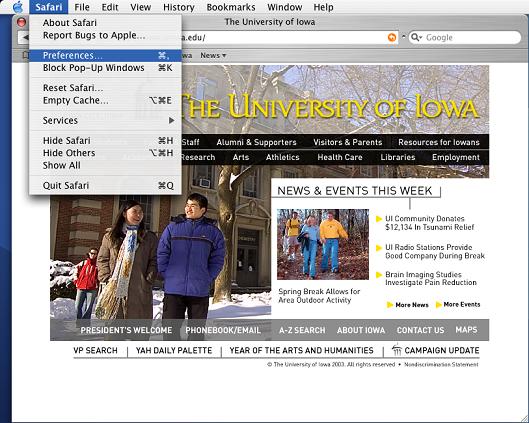Viewport: 529px width, 423px height.
Task: Choose Reset Safari menu item
Action: pyautogui.click(x=105, y=88)
